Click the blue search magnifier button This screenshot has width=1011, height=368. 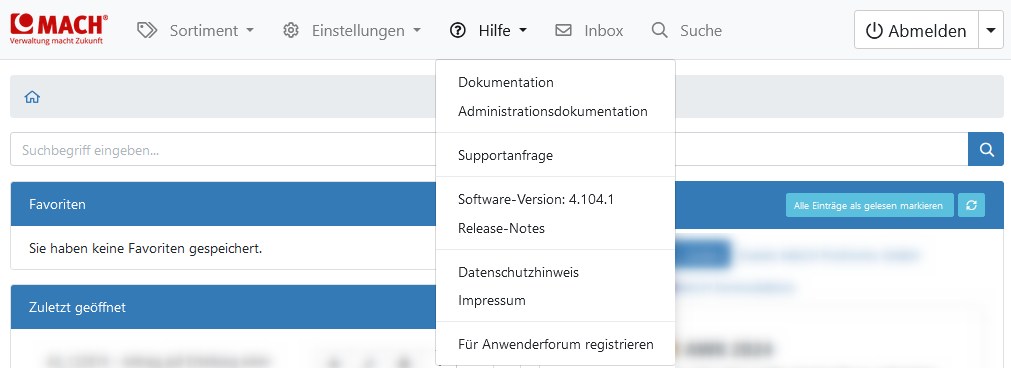click(x=986, y=150)
